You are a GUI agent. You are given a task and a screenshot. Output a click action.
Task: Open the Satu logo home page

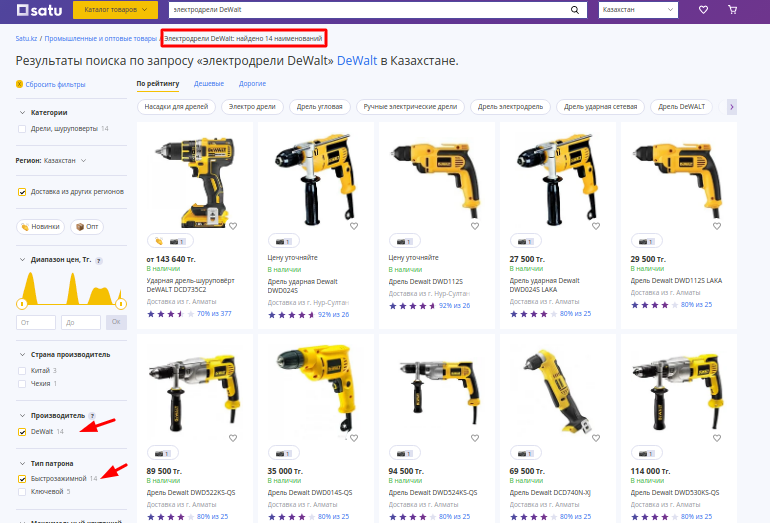pos(39,10)
